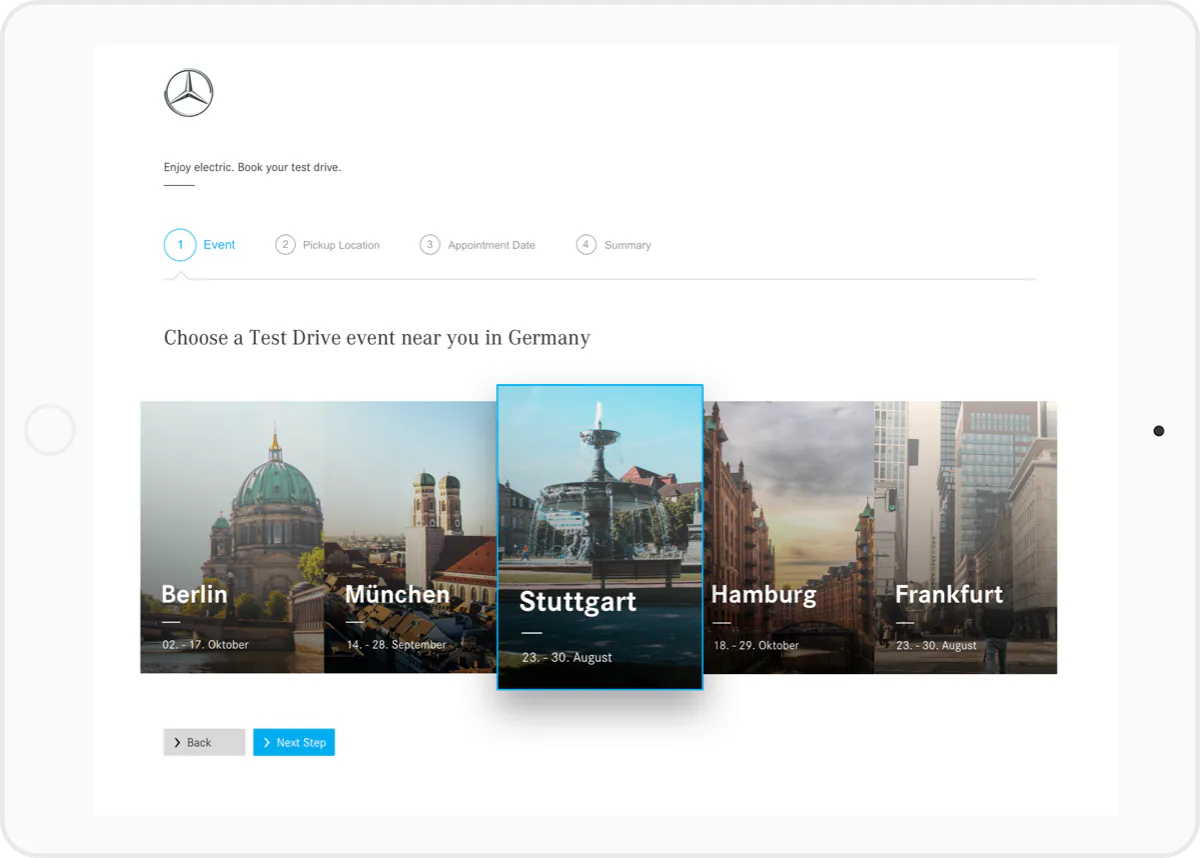
Task: Choose the München event card
Action: pyautogui.click(x=410, y=537)
